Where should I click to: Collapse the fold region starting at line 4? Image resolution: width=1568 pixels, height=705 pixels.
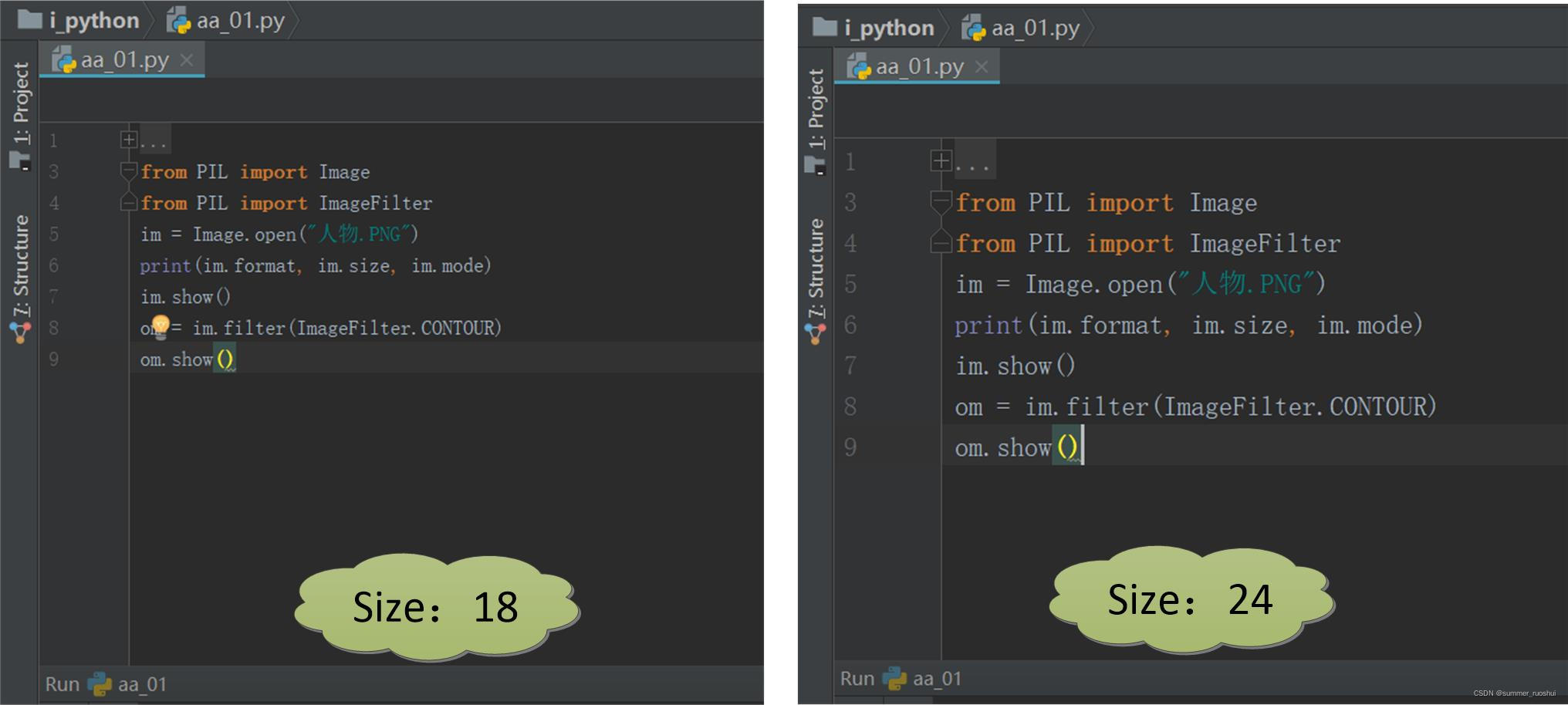[127, 203]
